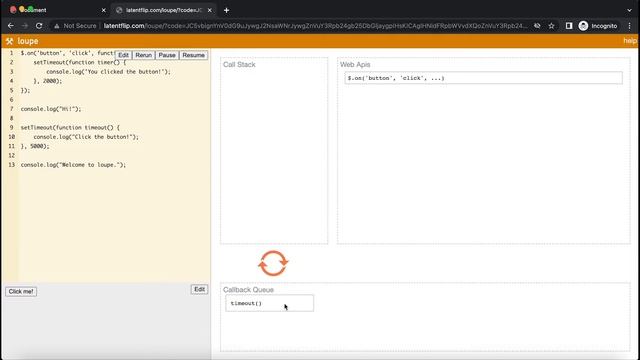The image size is (640, 360).
Task: Close the Document tab
Action: point(103,10)
